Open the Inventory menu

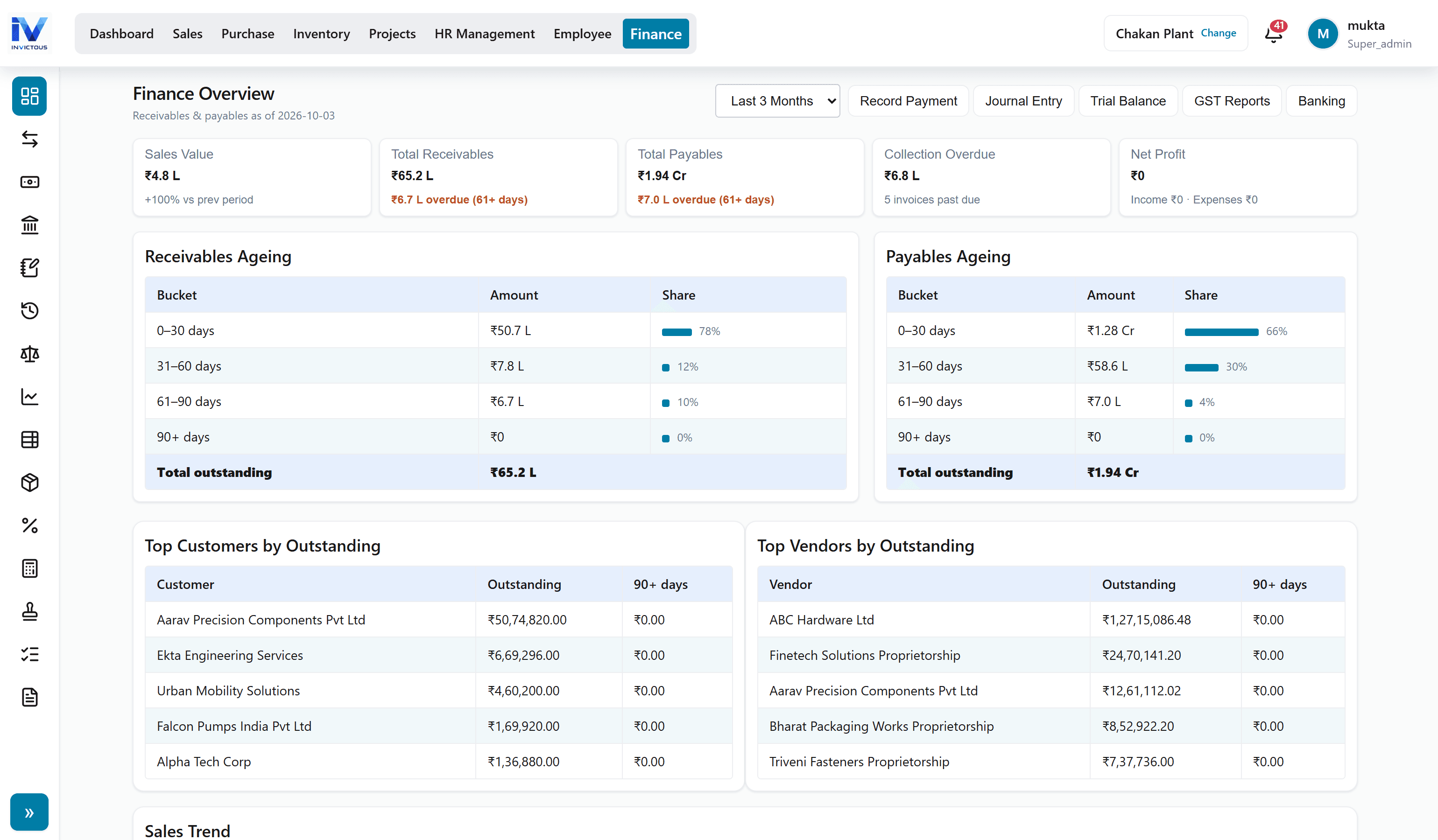321,34
